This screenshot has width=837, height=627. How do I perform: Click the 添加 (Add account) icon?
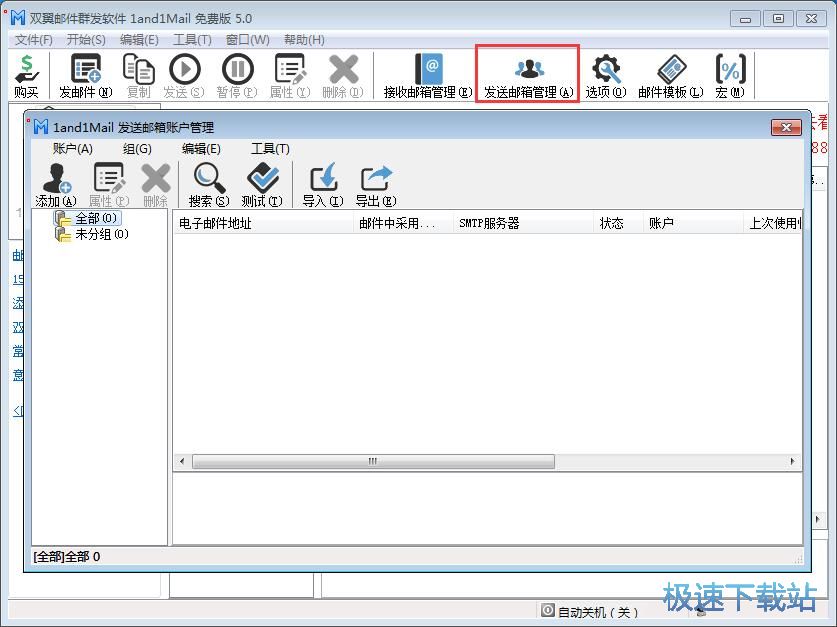[55, 180]
